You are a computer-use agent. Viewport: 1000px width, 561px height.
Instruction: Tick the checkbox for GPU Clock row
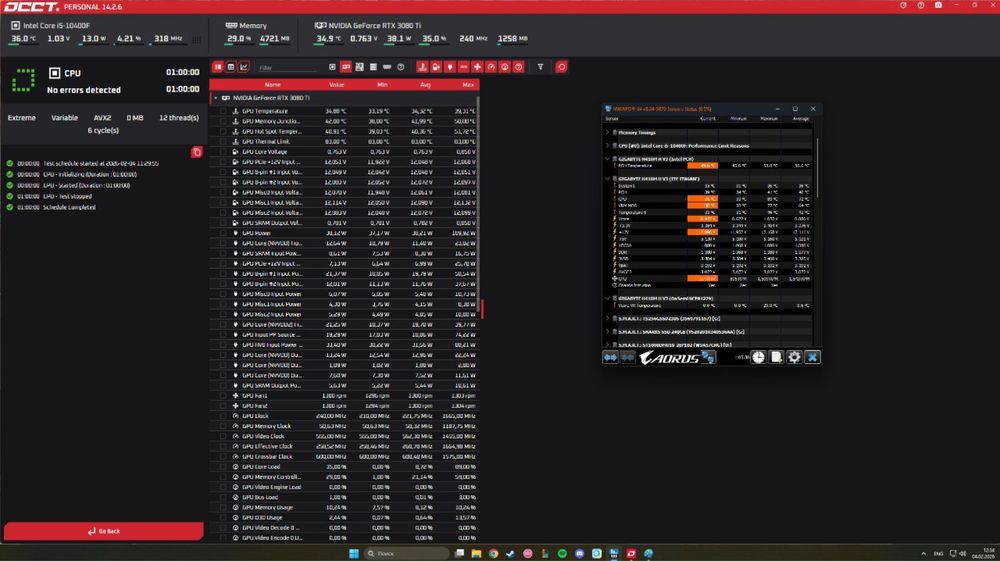click(223, 416)
